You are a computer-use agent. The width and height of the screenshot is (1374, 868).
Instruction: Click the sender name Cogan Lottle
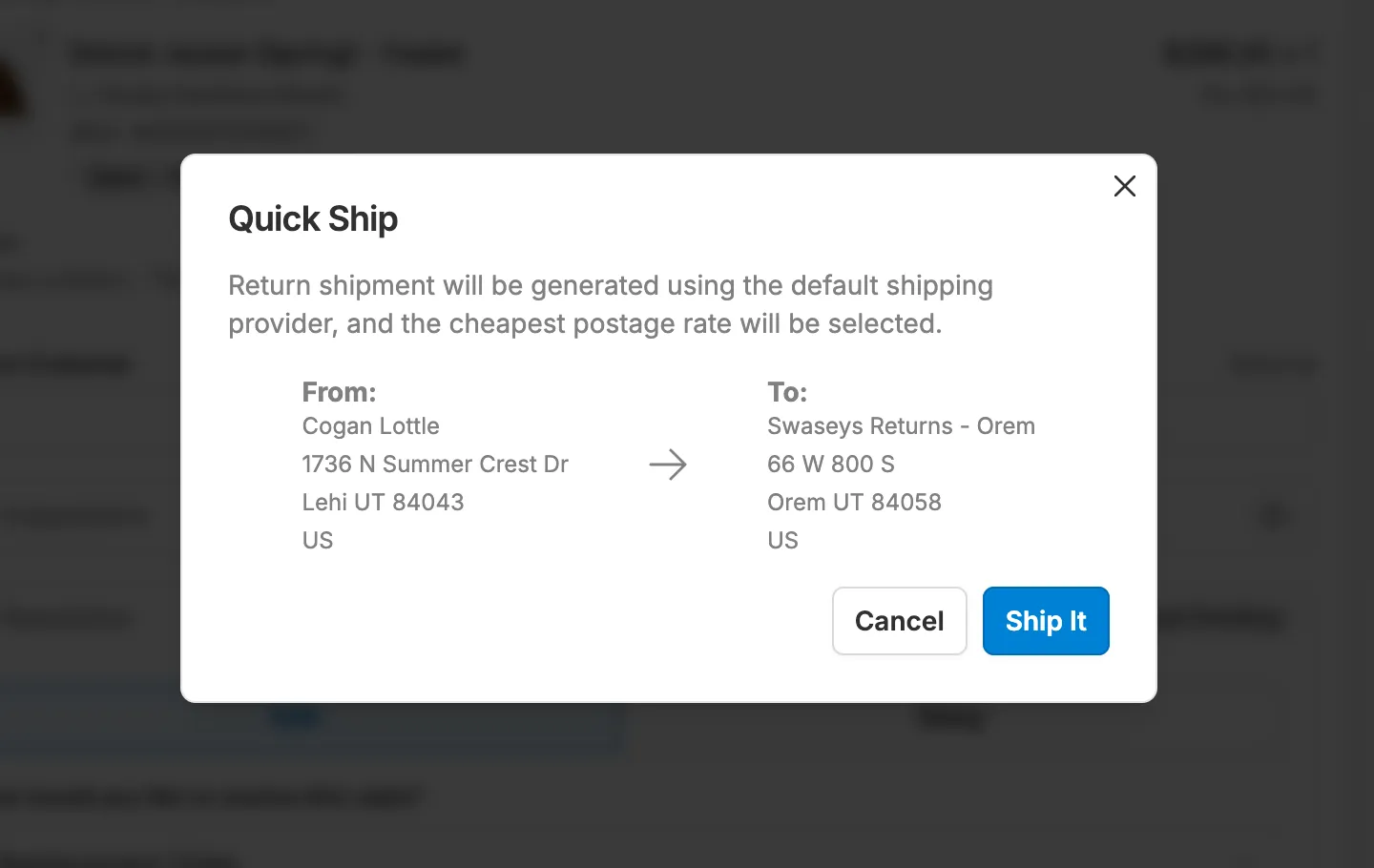[x=370, y=426]
